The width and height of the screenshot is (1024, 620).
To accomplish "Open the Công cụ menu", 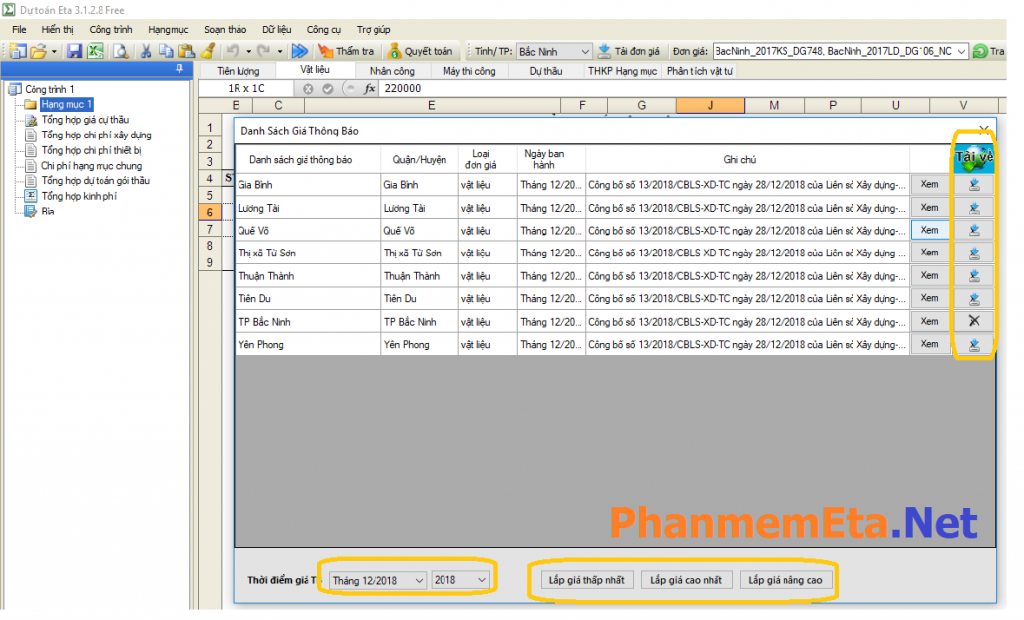I will click(x=323, y=30).
